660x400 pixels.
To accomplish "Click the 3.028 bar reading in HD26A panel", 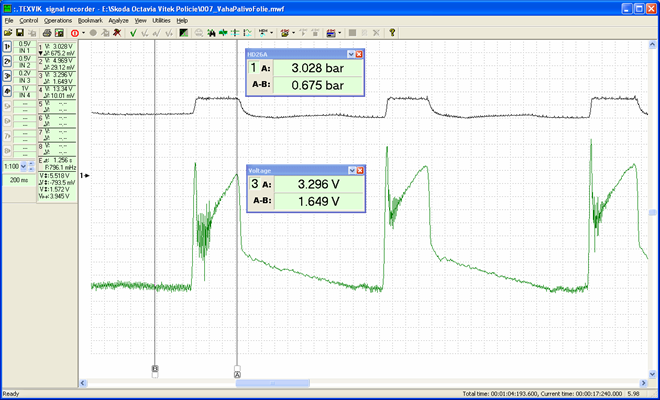I will click(x=318, y=68).
